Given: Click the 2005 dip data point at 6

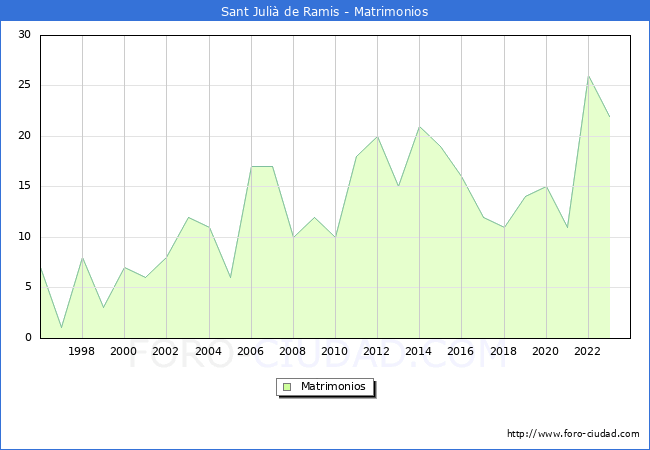Looking at the screenshot, I should tap(230, 278).
